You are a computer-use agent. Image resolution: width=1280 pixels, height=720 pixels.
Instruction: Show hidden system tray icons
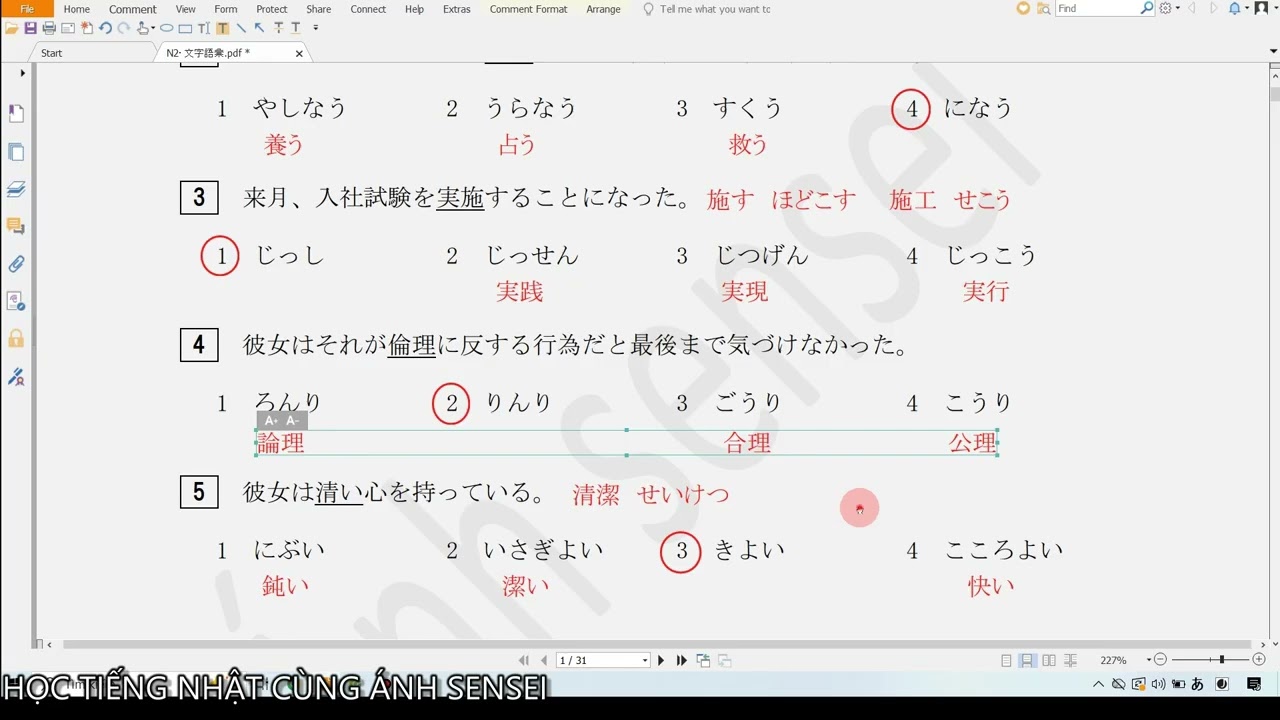[1099, 684]
